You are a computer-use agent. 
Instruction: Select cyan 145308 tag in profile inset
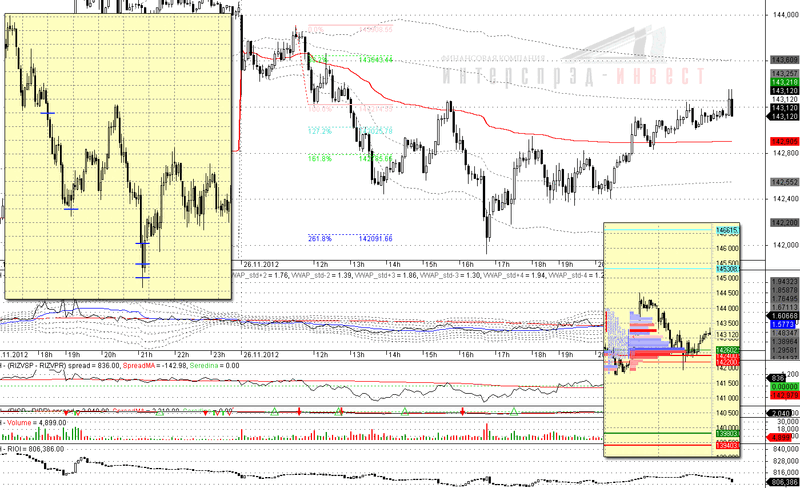pyautogui.click(x=728, y=269)
